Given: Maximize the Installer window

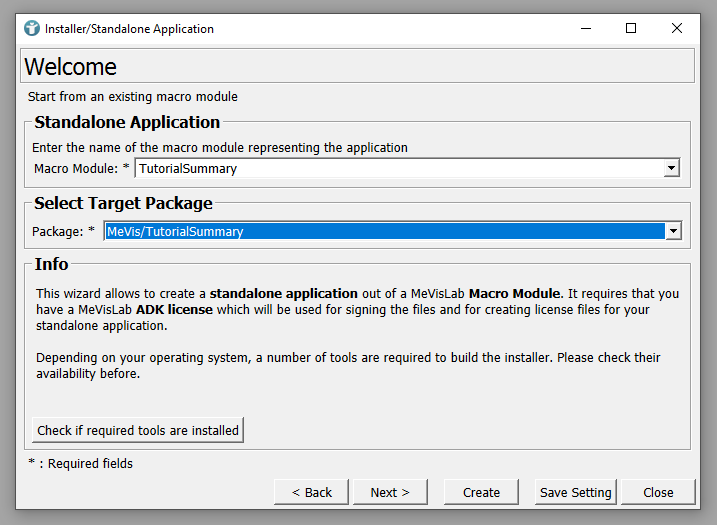Looking at the screenshot, I should click(x=631, y=28).
